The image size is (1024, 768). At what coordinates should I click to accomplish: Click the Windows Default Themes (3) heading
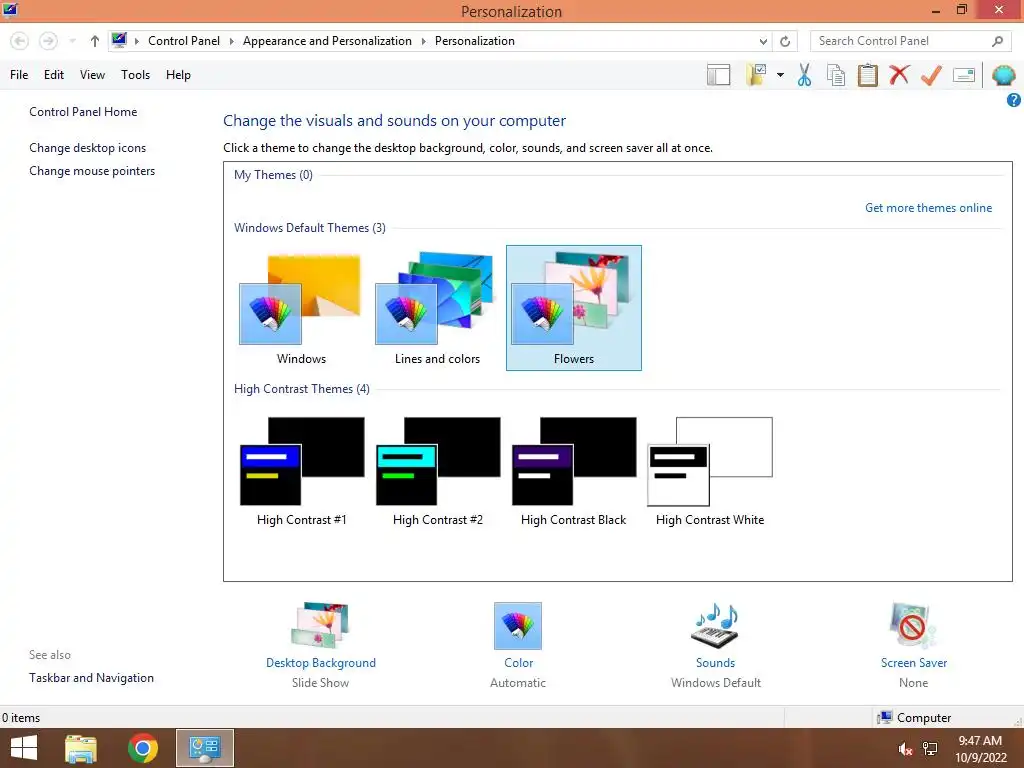[310, 228]
